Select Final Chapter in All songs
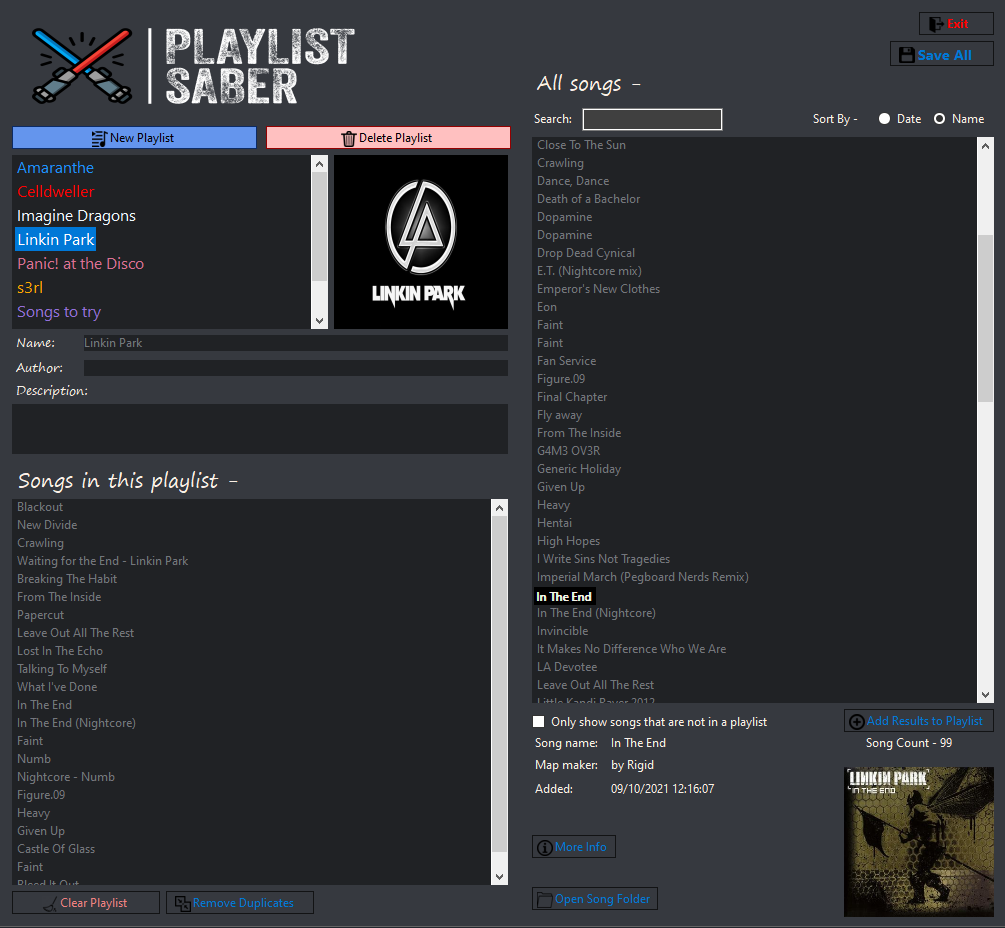The image size is (1005, 928). (x=572, y=397)
